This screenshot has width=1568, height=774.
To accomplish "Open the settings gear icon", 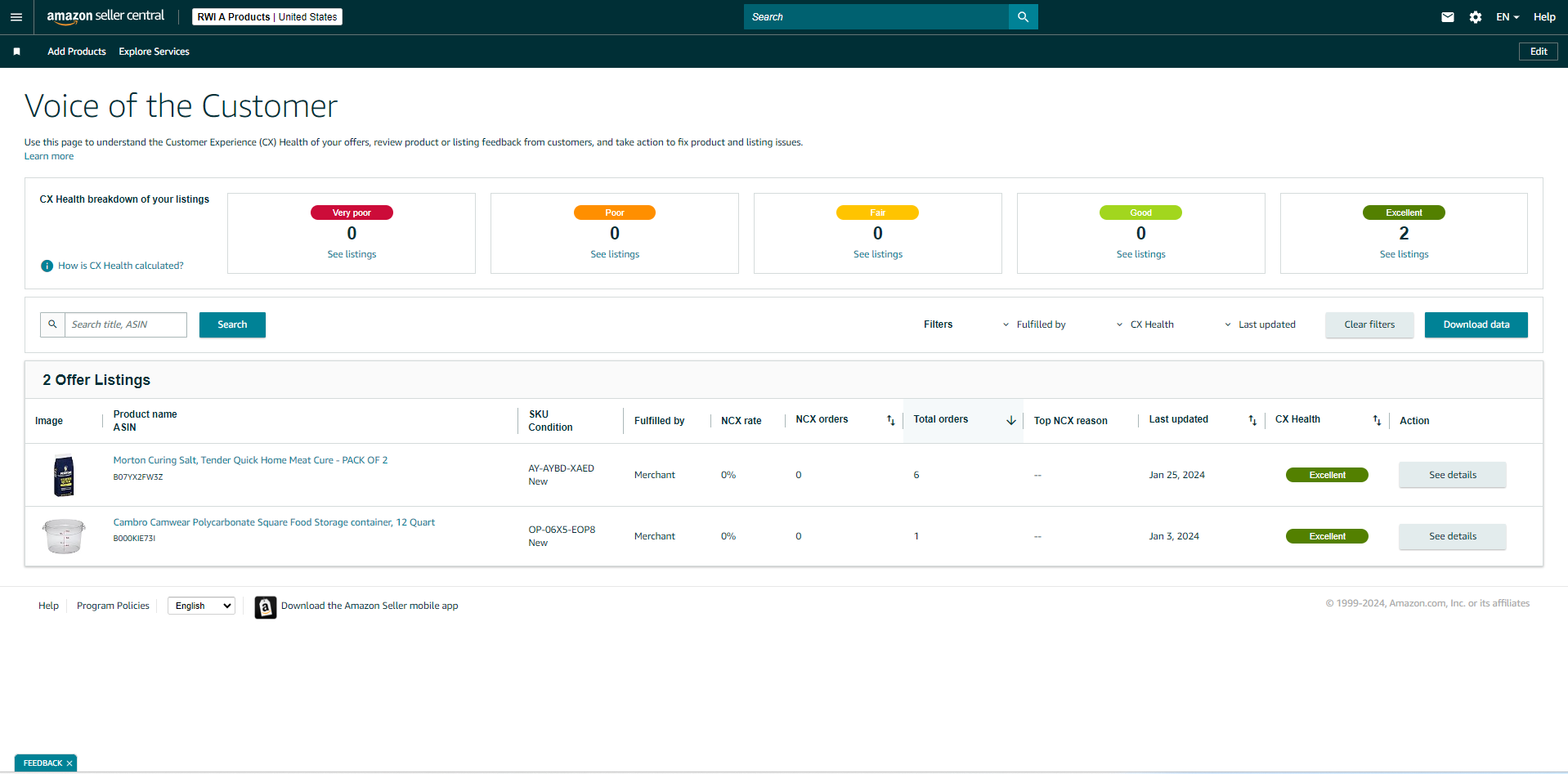I will 1475,17.
